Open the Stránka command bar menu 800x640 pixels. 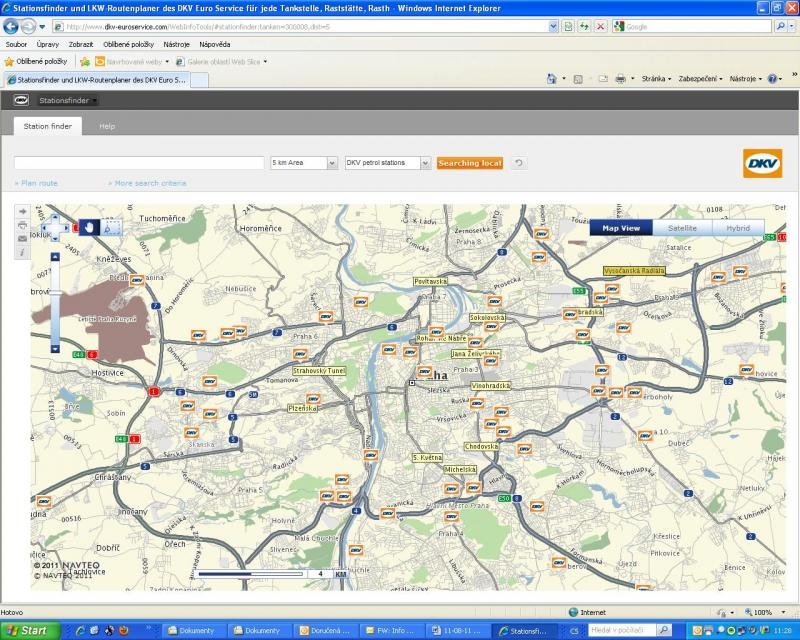coord(656,79)
